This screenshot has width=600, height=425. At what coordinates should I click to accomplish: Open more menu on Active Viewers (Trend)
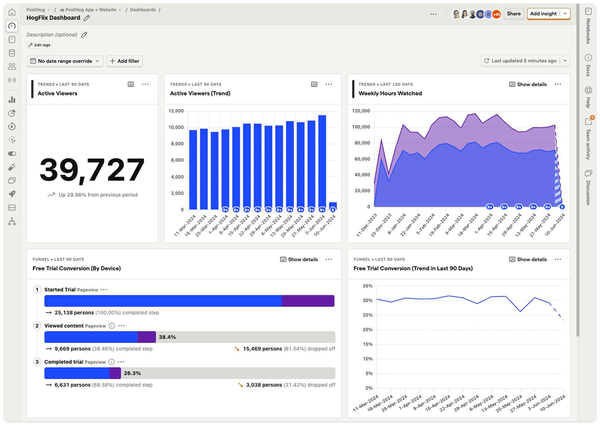[x=329, y=84]
